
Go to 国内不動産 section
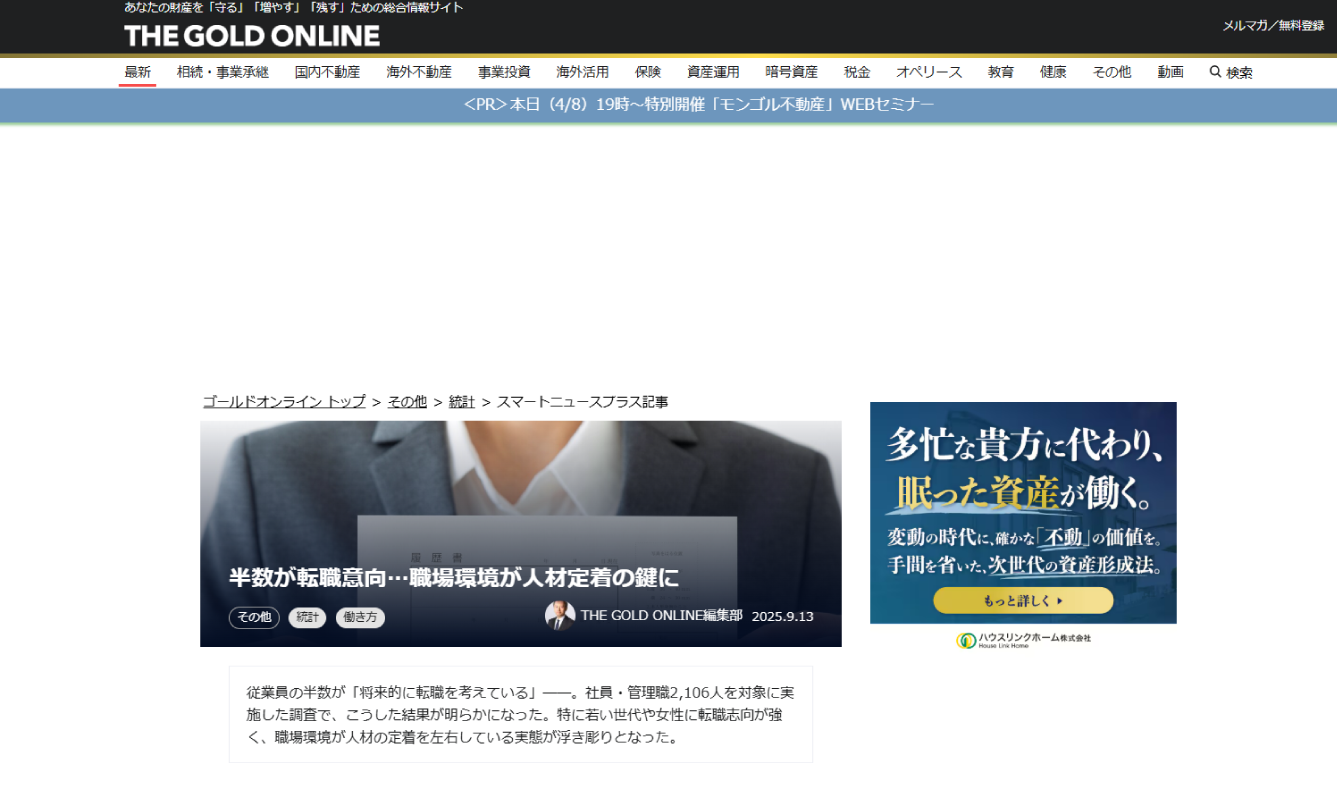tap(327, 72)
